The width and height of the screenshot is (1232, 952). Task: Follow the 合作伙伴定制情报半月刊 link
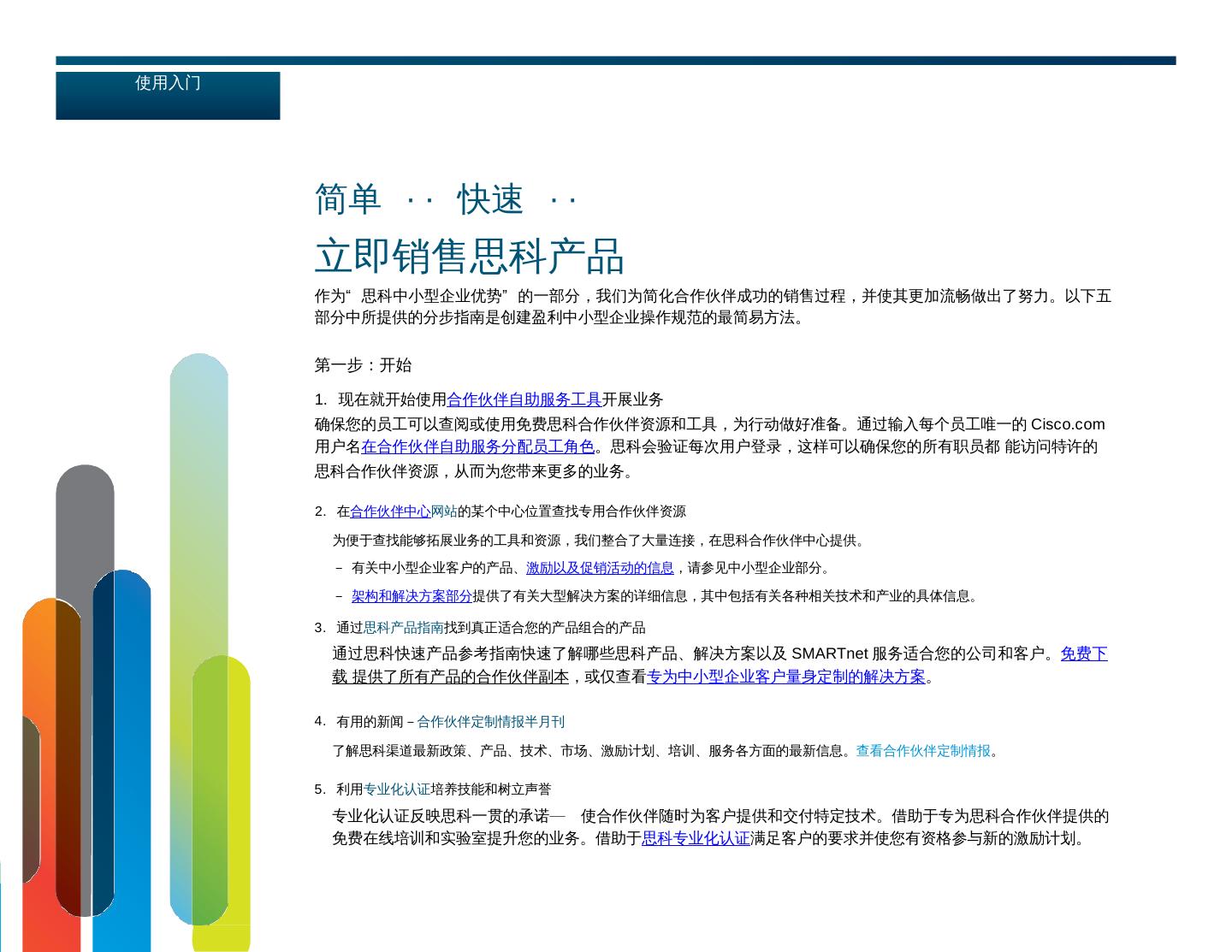pyautogui.click(x=491, y=722)
